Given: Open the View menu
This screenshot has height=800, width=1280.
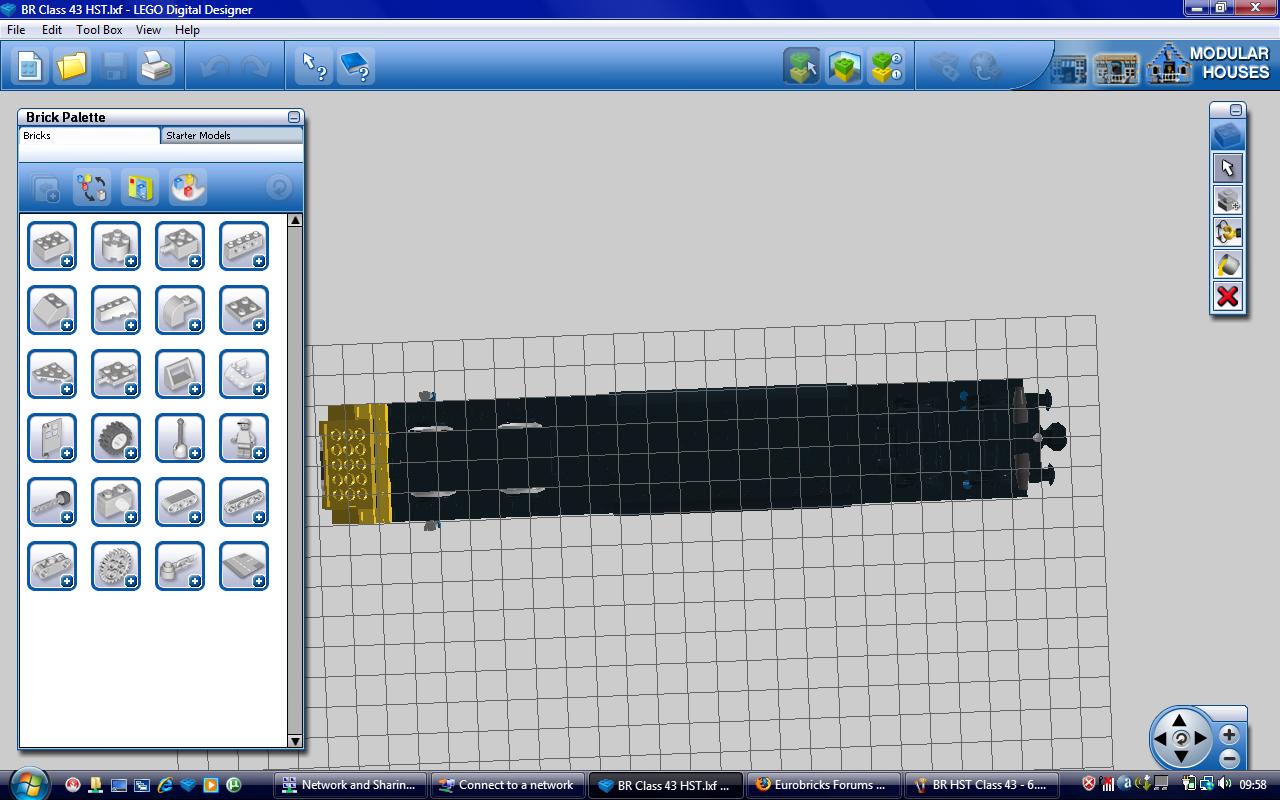Looking at the screenshot, I should [x=148, y=30].
